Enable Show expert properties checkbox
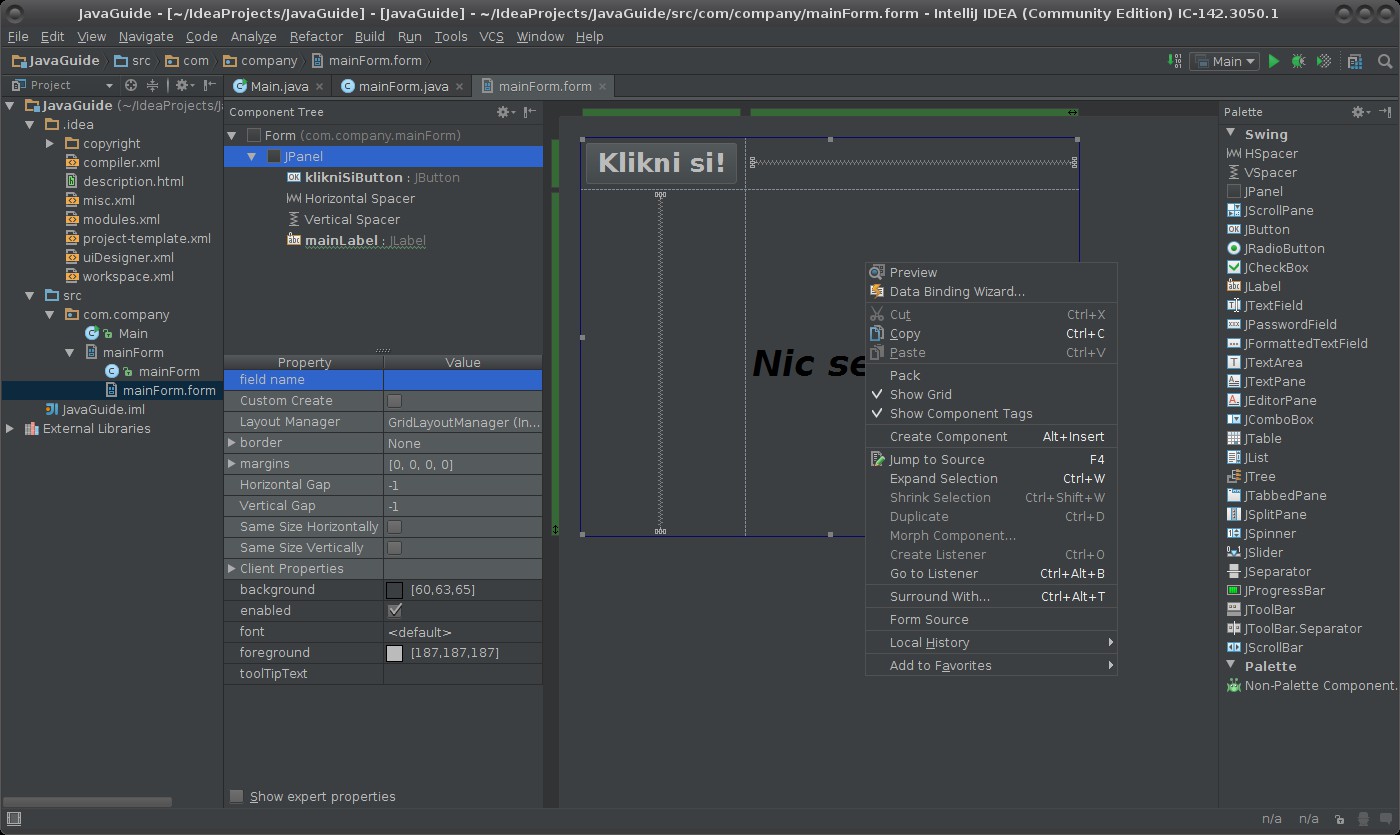1400x835 pixels. 237,797
